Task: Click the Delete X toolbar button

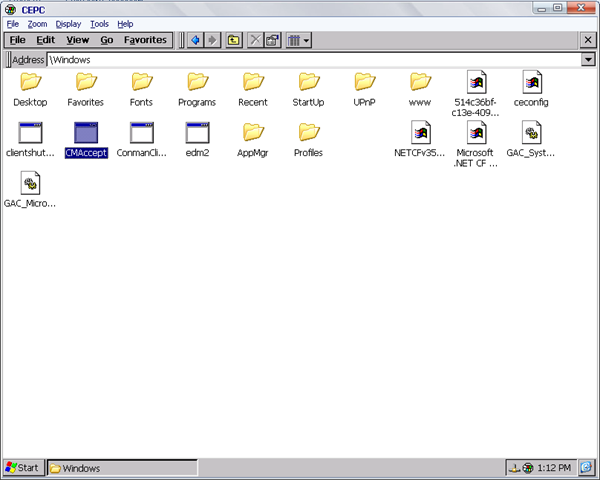Action: 255,40
